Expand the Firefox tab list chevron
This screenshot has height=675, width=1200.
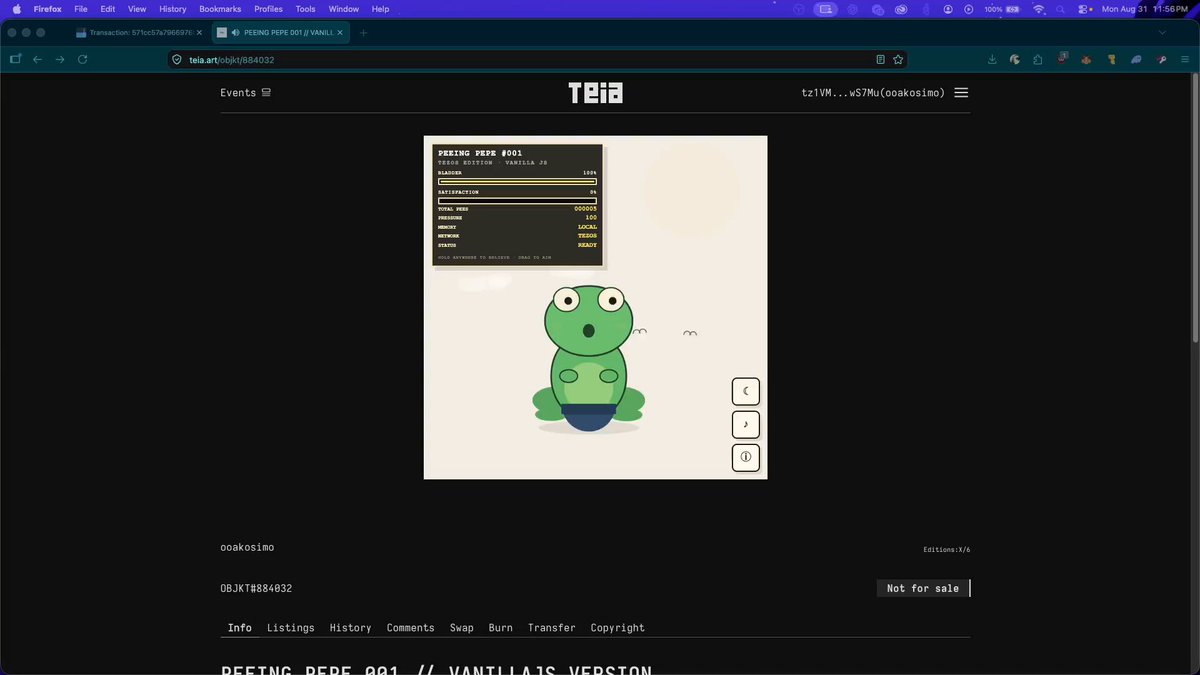[x=1162, y=33]
